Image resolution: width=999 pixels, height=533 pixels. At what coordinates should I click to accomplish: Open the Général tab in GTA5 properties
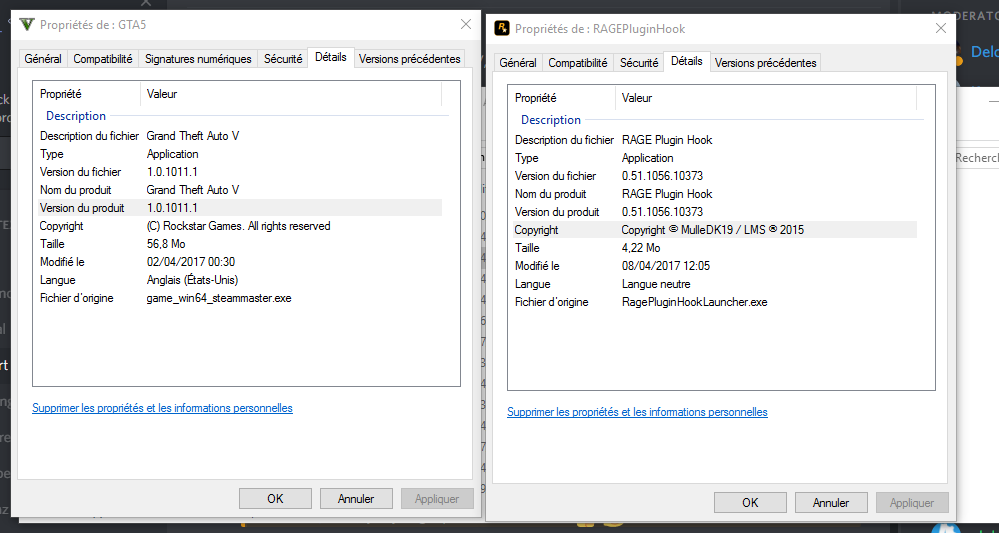pyautogui.click(x=43, y=59)
